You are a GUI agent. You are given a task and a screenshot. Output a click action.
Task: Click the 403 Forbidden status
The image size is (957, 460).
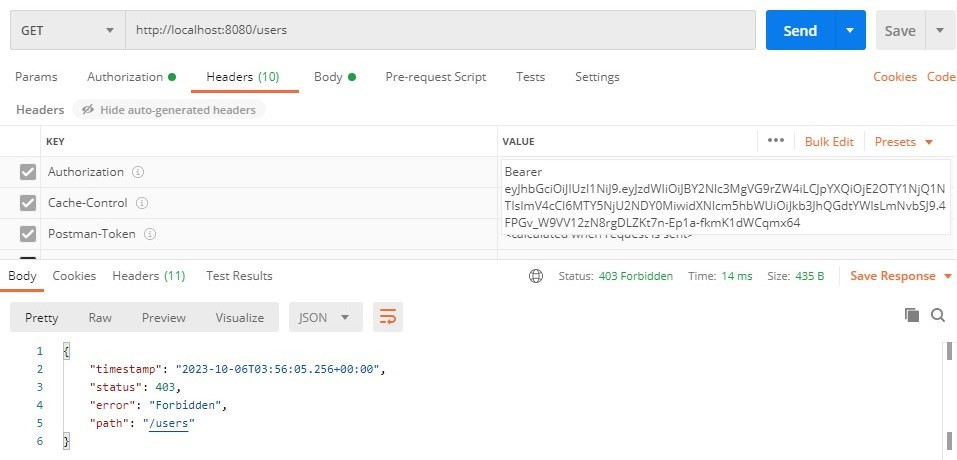(x=636, y=276)
